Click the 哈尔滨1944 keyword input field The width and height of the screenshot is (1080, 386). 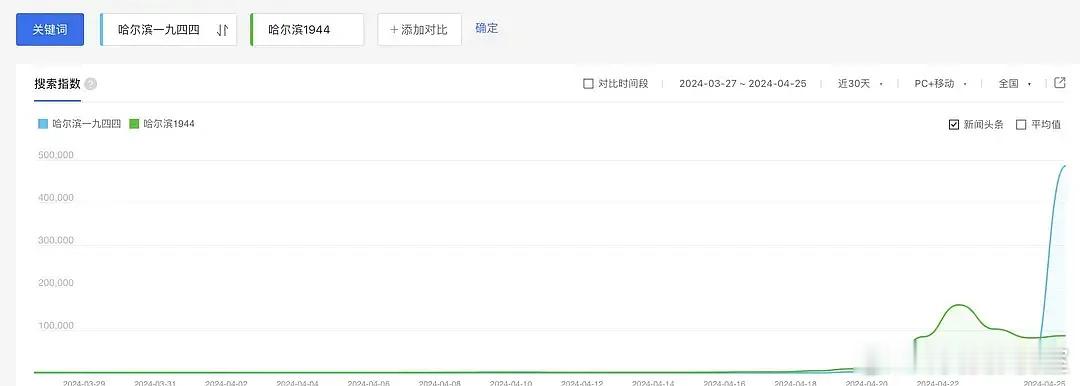307,30
